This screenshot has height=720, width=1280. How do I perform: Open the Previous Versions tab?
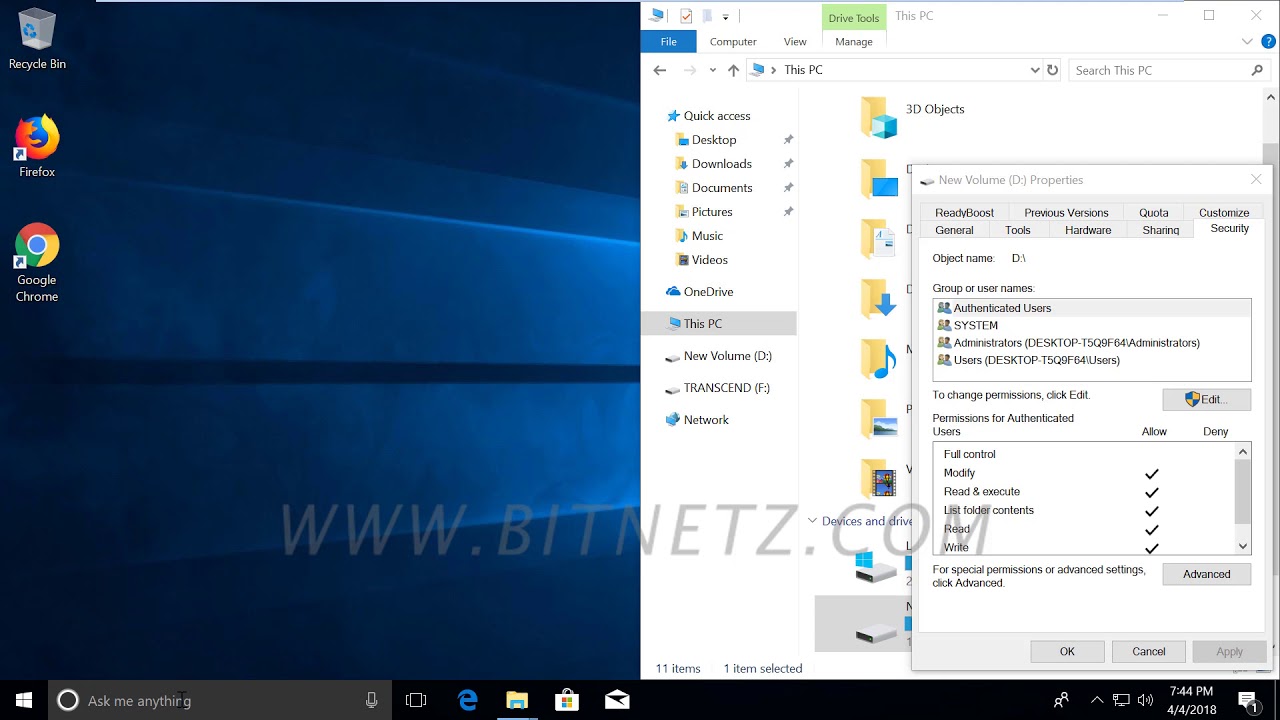pos(1066,212)
